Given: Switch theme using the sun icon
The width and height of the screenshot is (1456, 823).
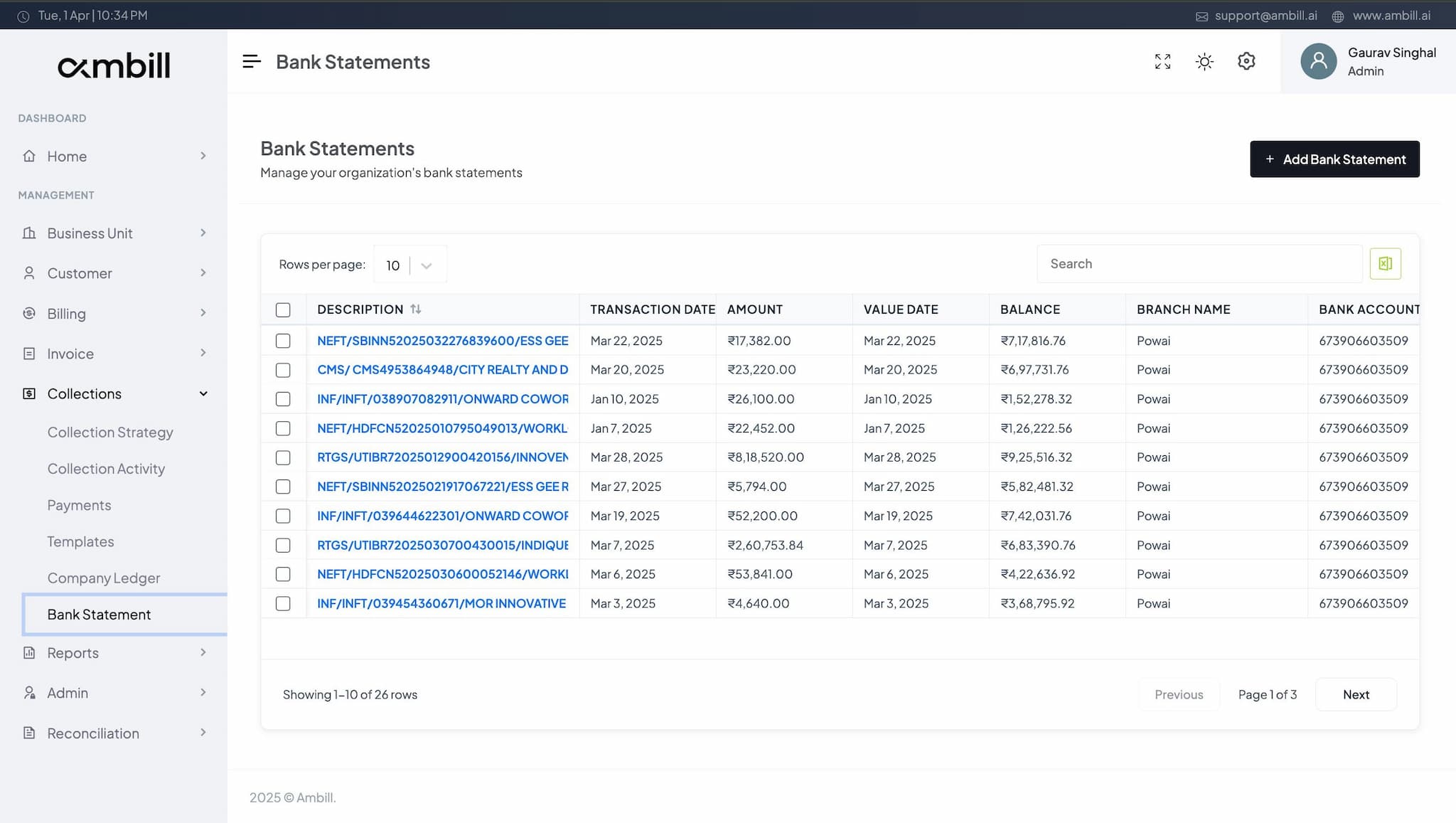Looking at the screenshot, I should tap(1204, 62).
